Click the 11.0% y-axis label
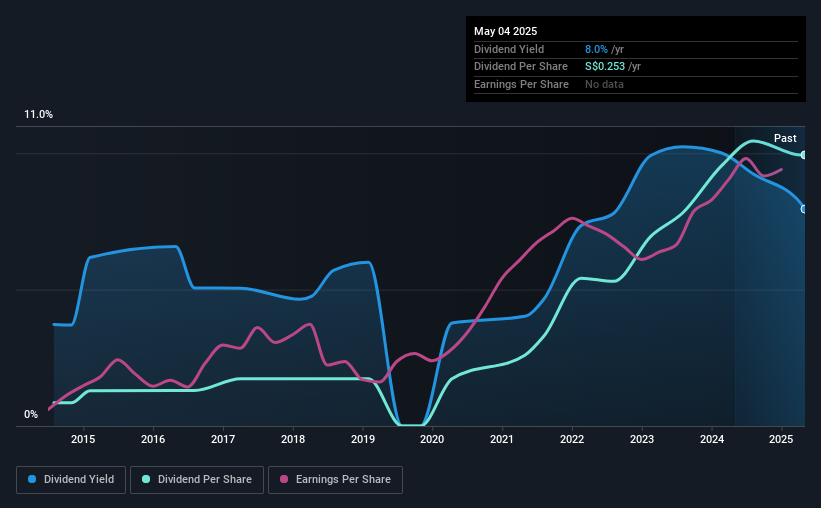This screenshot has width=821, height=508. (38, 115)
